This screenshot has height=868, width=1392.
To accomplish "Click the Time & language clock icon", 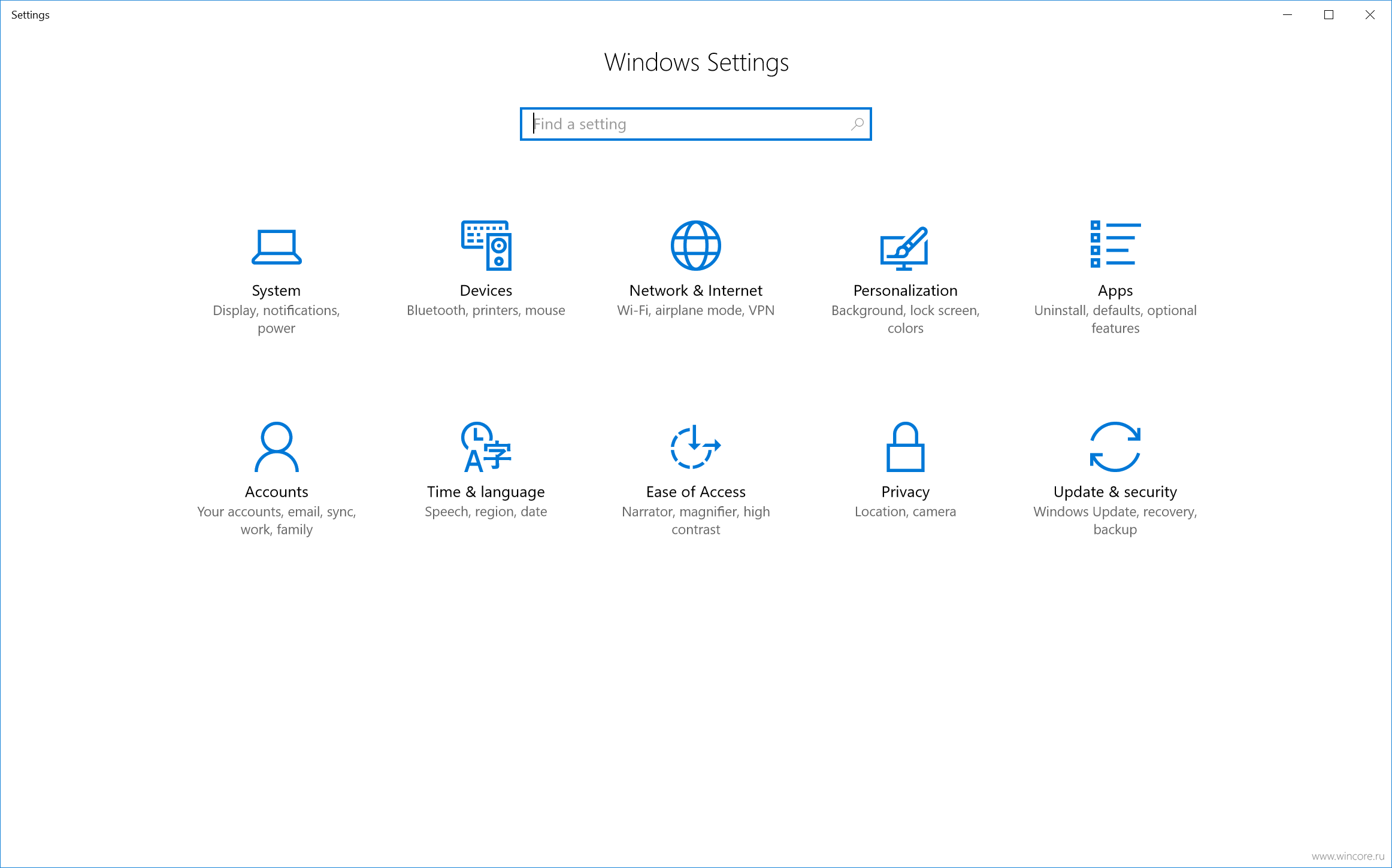I will [x=486, y=447].
